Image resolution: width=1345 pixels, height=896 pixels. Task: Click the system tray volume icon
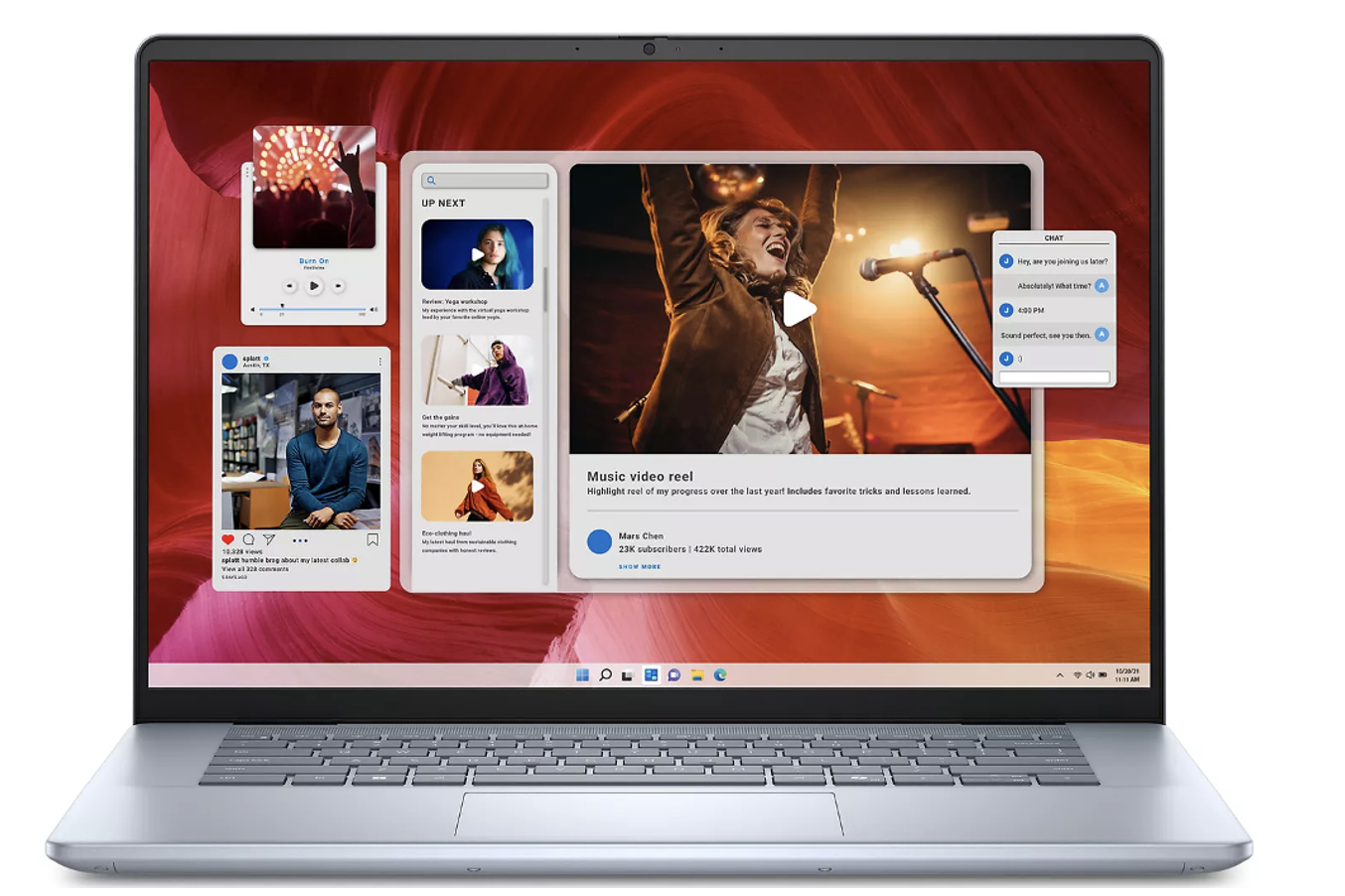click(1090, 675)
